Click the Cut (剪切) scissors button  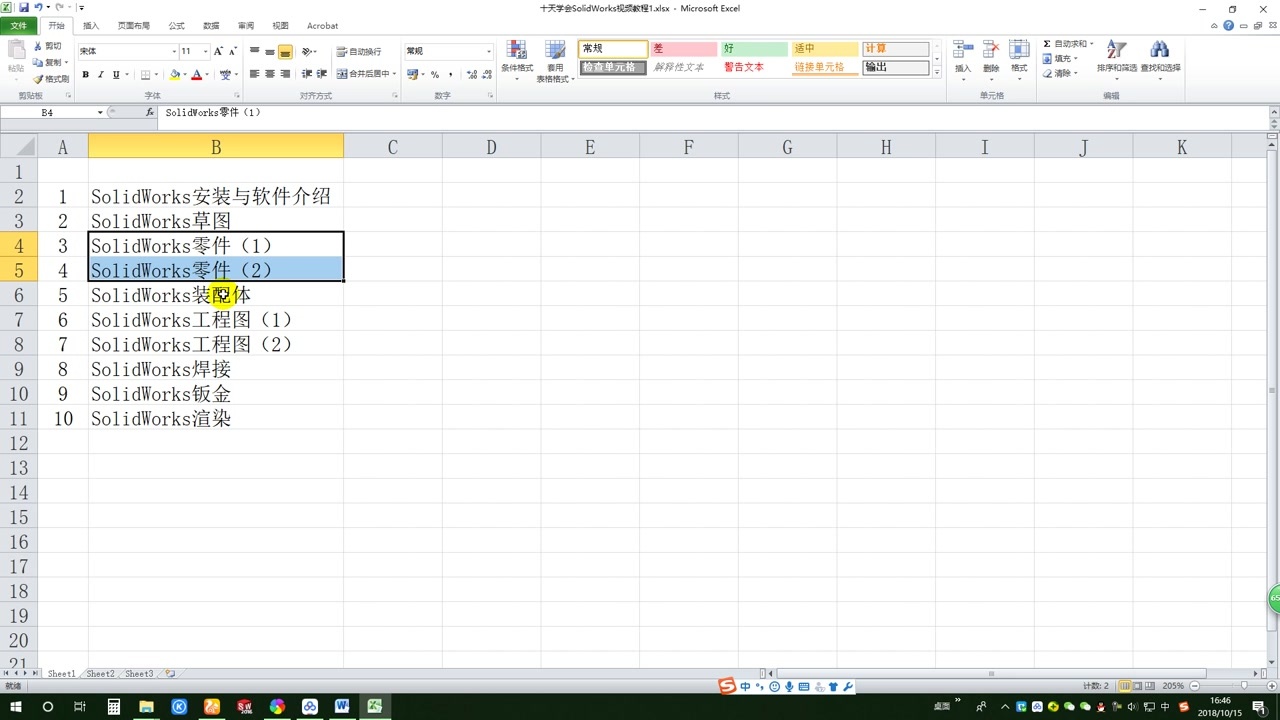48,46
